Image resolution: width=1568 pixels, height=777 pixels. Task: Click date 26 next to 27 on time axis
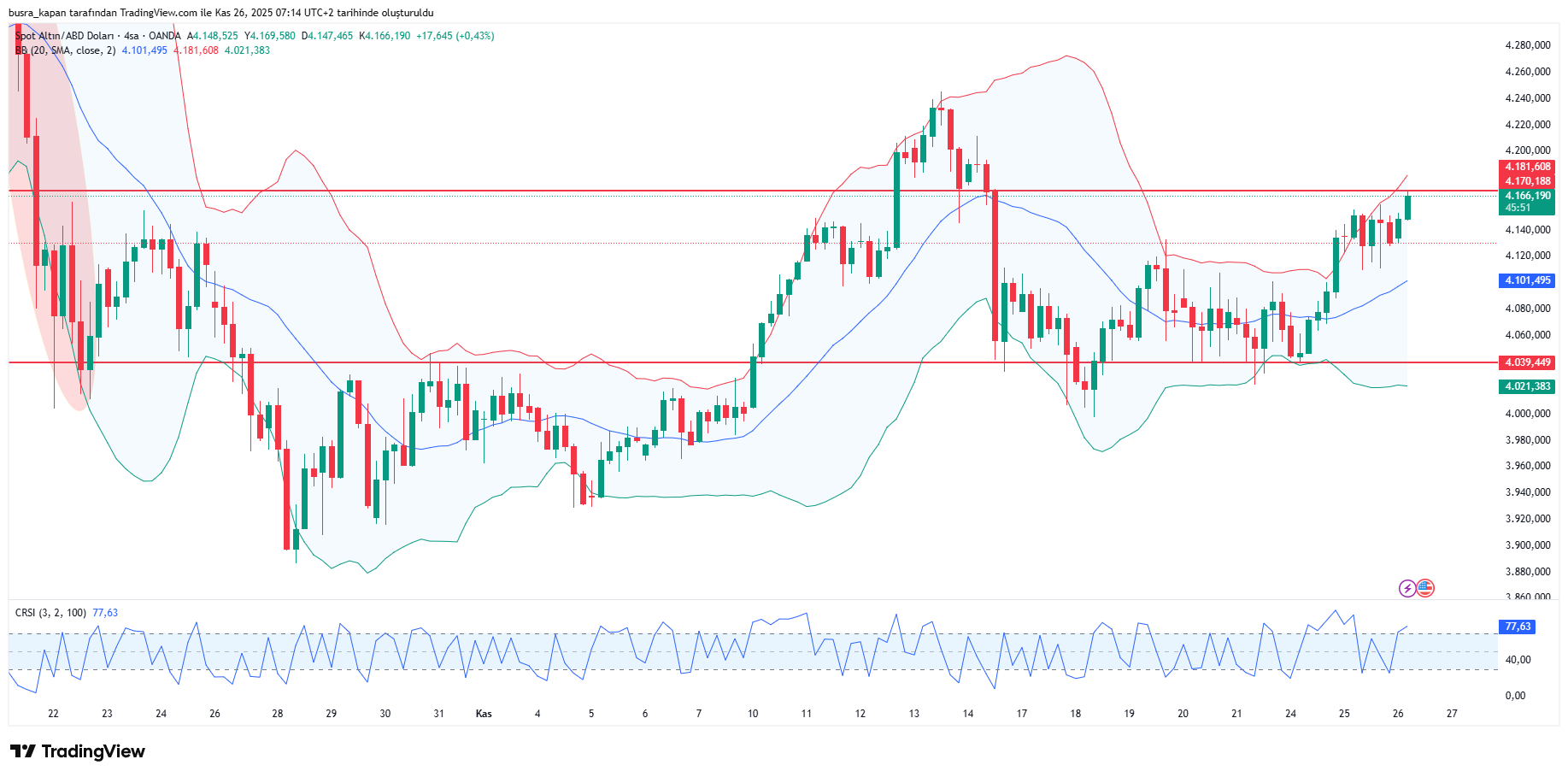click(x=1398, y=714)
